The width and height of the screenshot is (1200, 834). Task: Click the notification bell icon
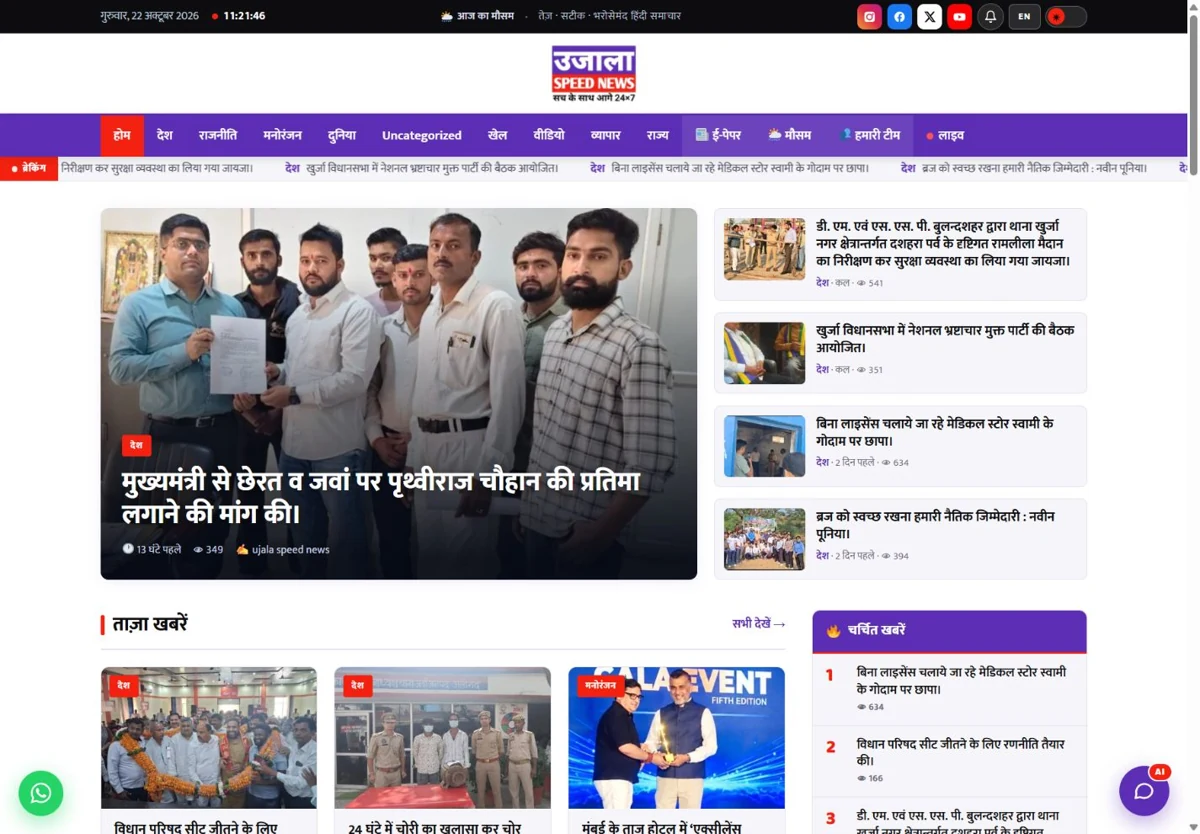[x=990, y=17]
